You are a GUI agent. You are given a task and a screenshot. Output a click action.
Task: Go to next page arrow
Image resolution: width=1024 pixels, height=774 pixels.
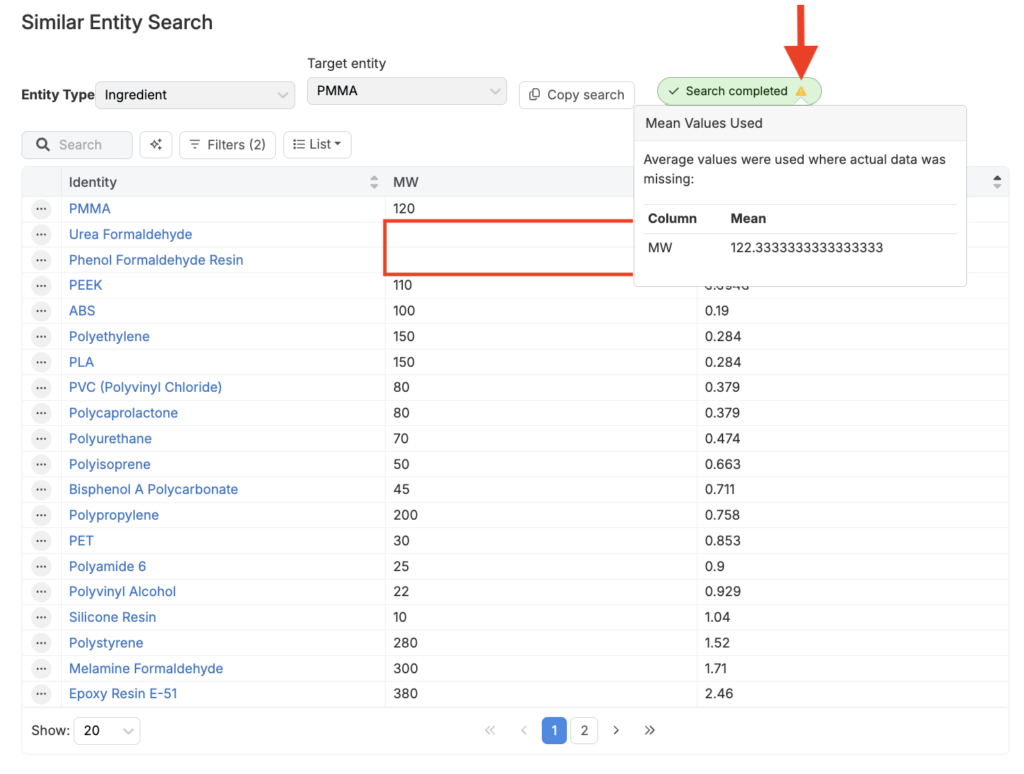[x=616, y=731]
